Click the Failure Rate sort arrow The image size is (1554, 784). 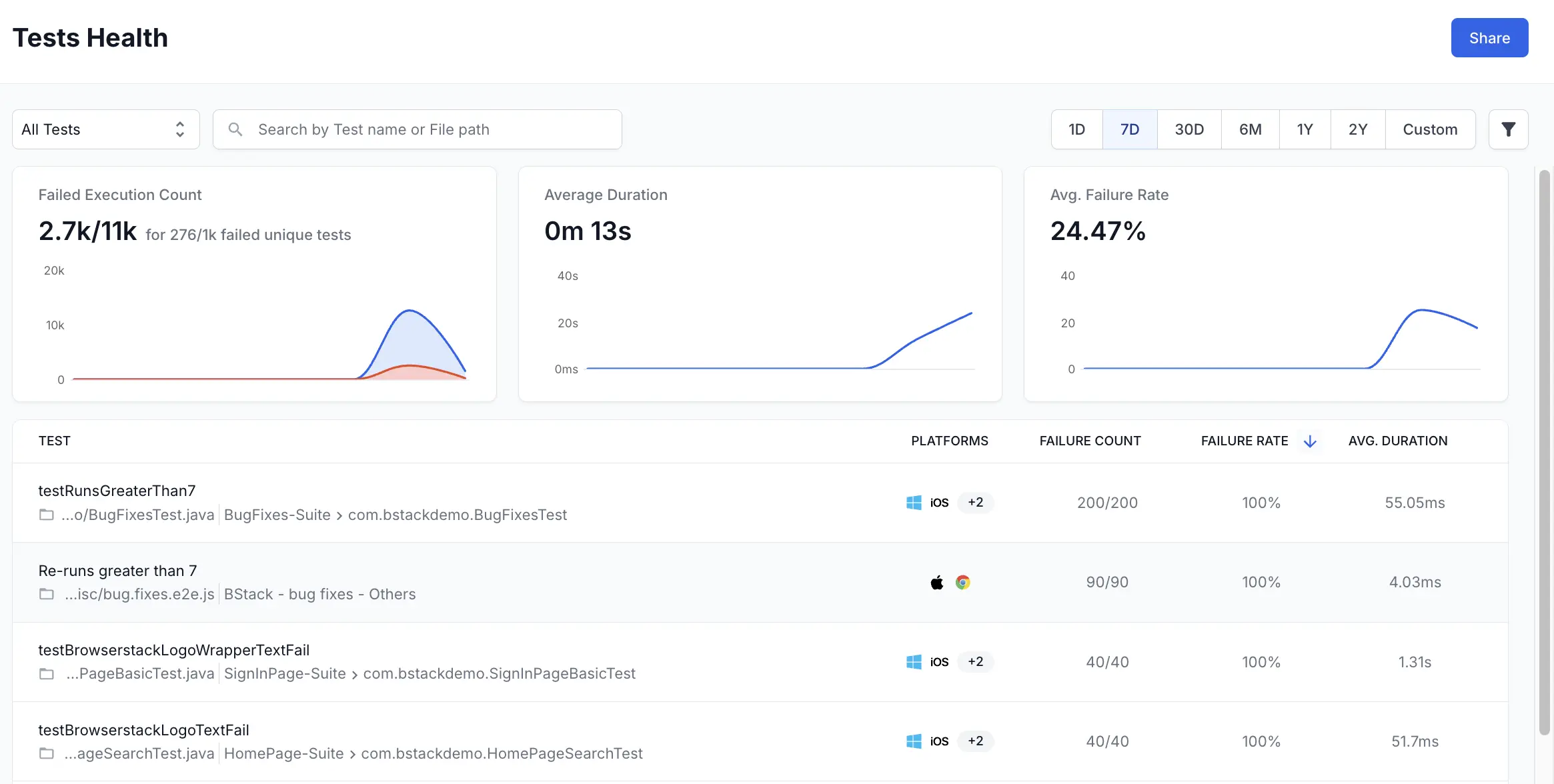[1310, 441]
